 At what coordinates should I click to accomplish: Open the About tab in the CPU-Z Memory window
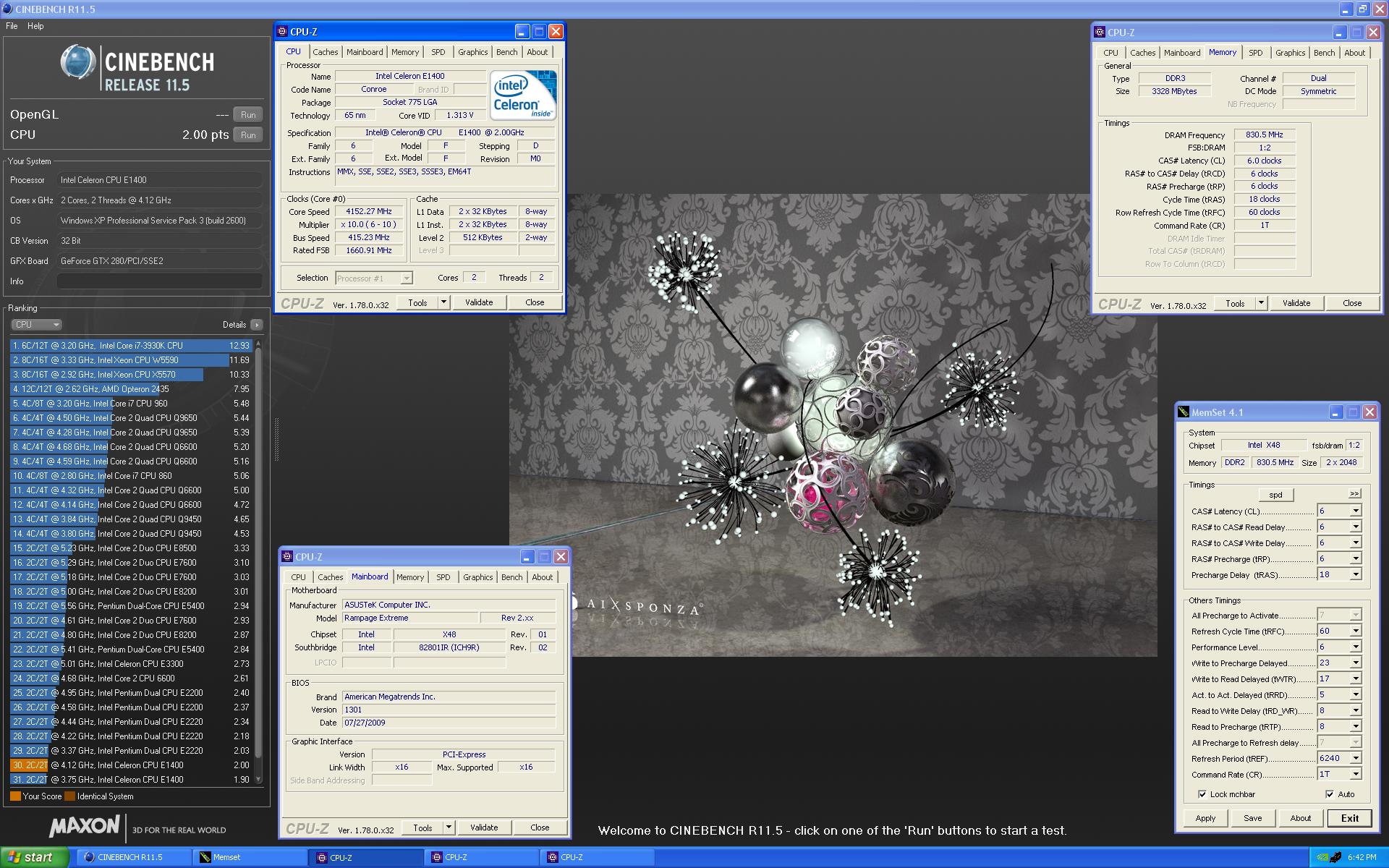tap(1355, 53)
